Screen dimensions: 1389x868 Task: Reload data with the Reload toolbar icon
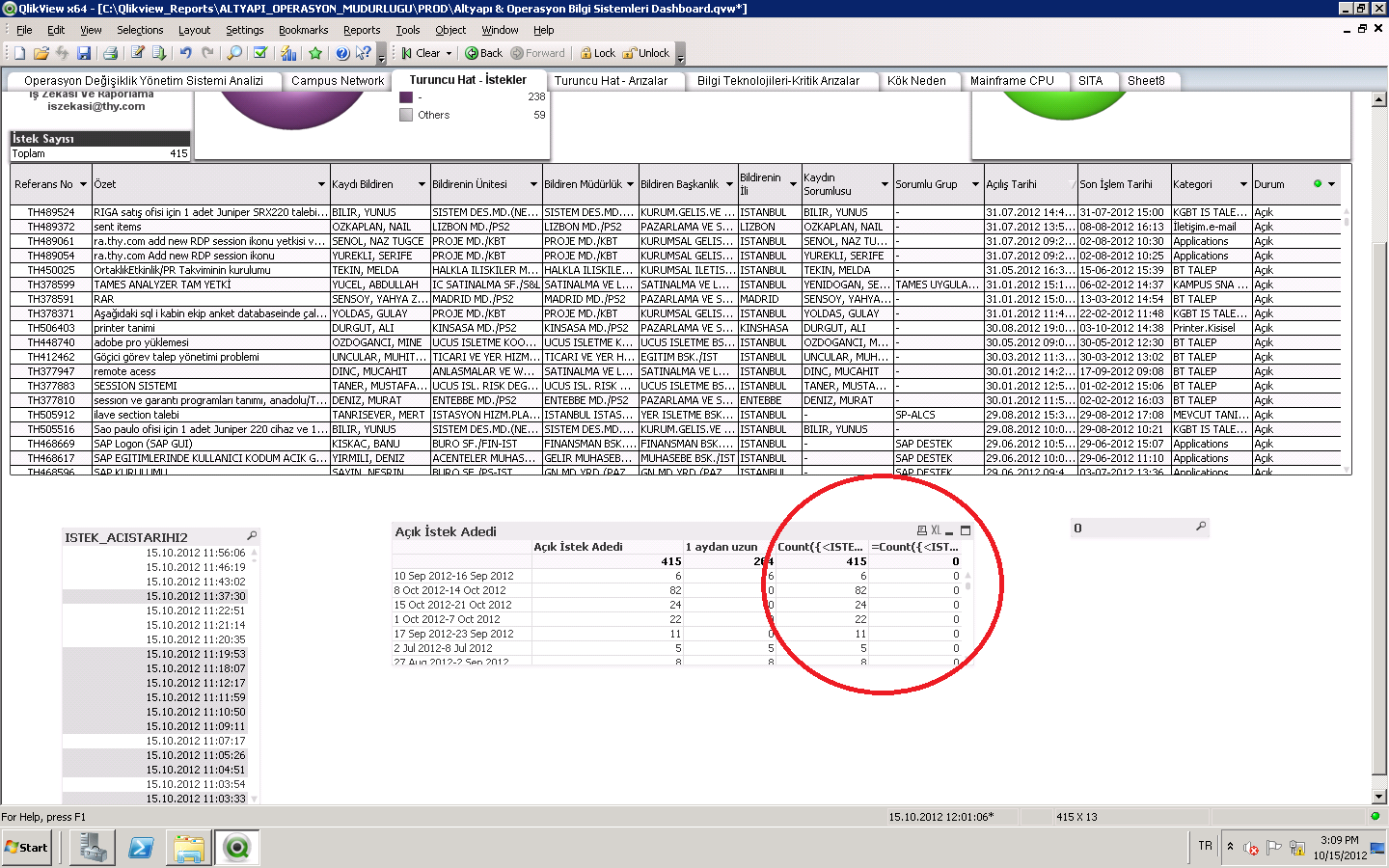pyautogui.click(x=158, y=53)
